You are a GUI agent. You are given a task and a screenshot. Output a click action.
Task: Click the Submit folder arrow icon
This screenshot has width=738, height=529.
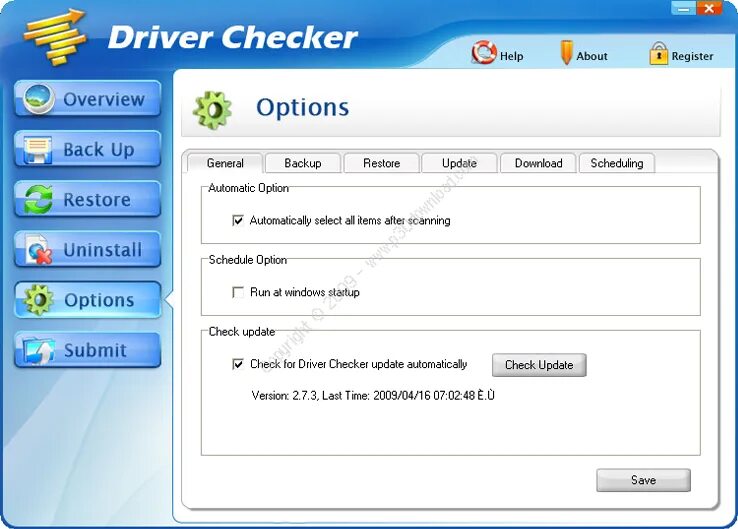[x=39, y=350]
